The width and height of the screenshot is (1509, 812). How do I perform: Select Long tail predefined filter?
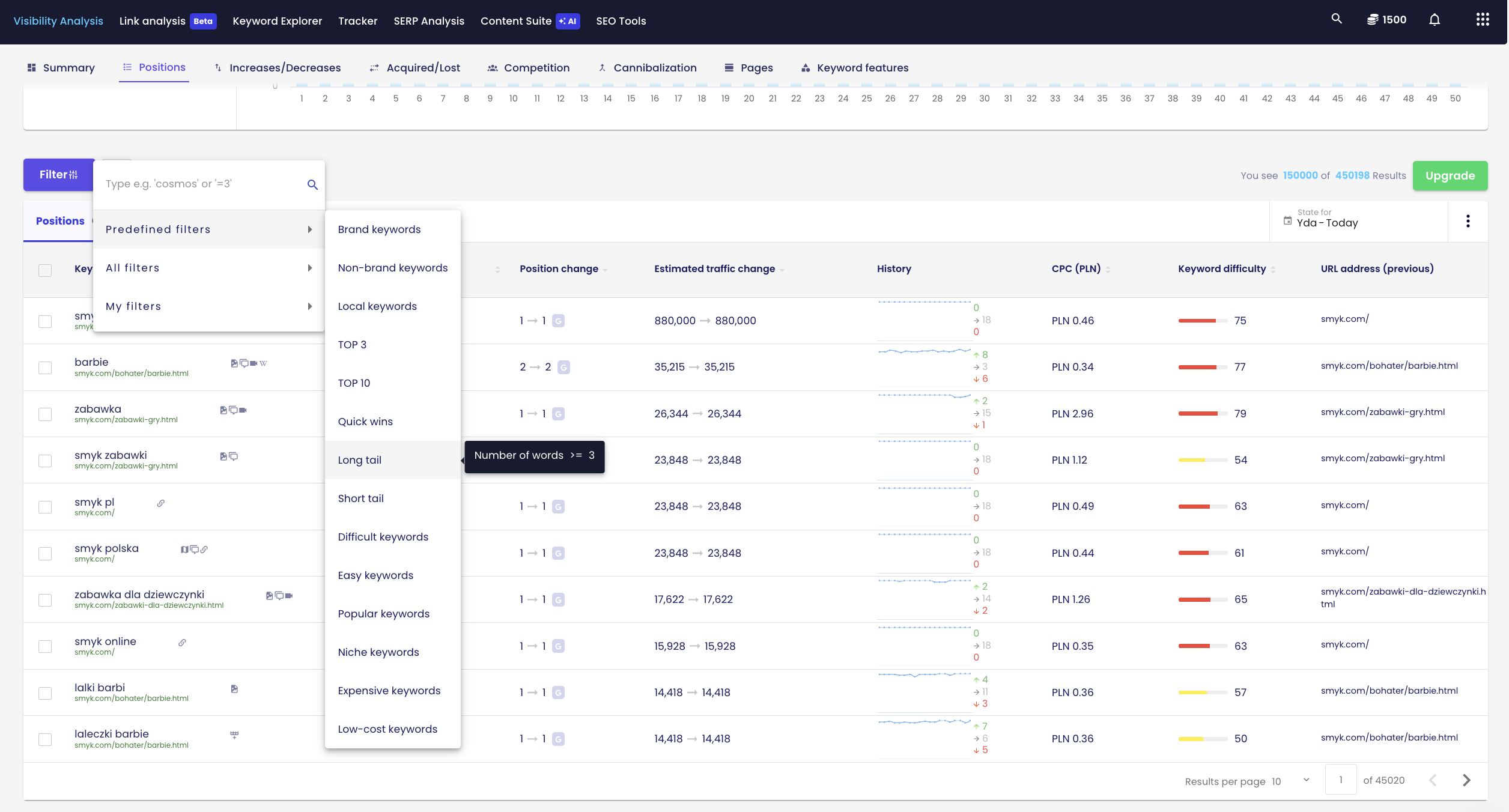tap(393, 460)
